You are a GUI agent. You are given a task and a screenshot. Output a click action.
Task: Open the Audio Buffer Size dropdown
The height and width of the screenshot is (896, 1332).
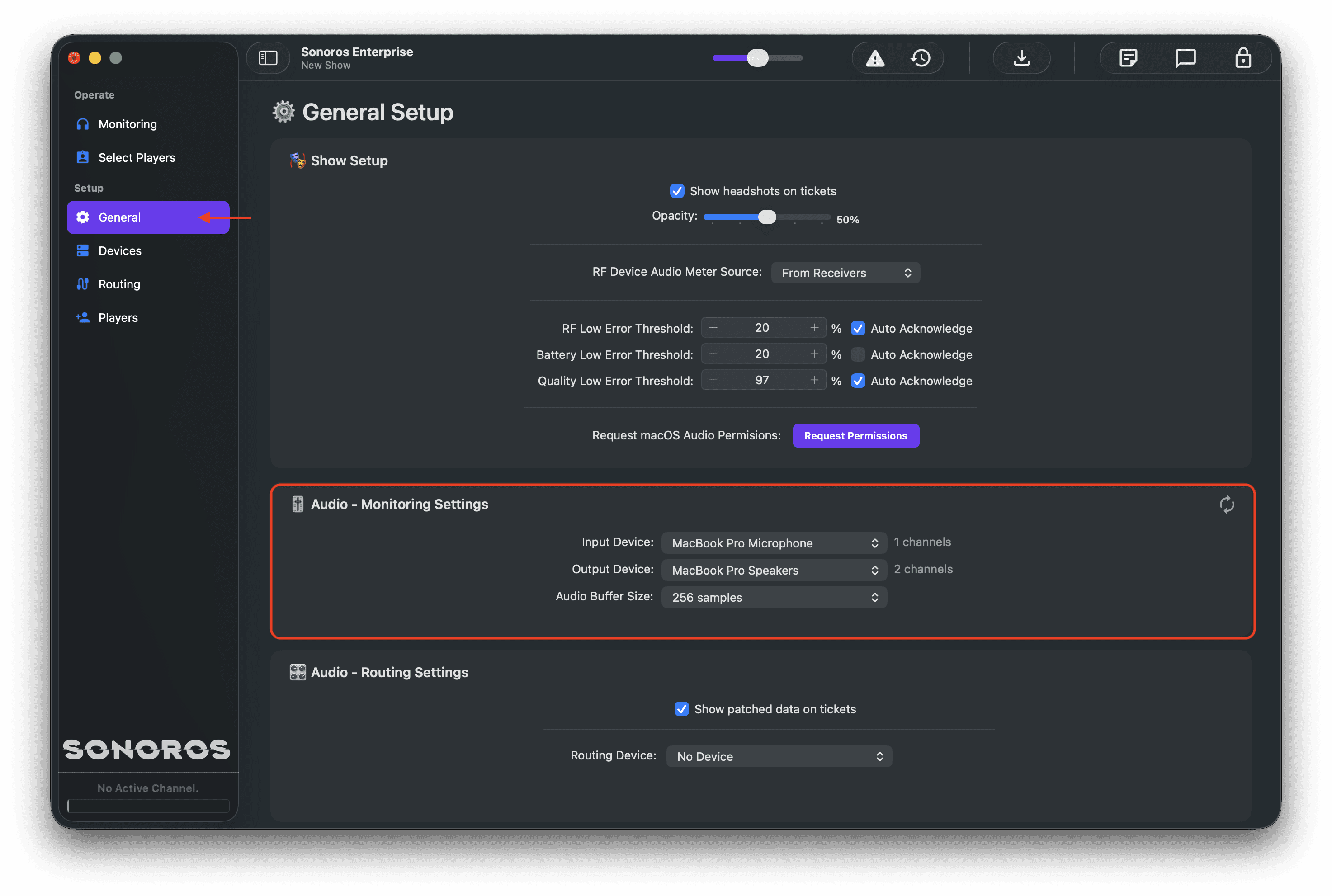tap(774, 597)
